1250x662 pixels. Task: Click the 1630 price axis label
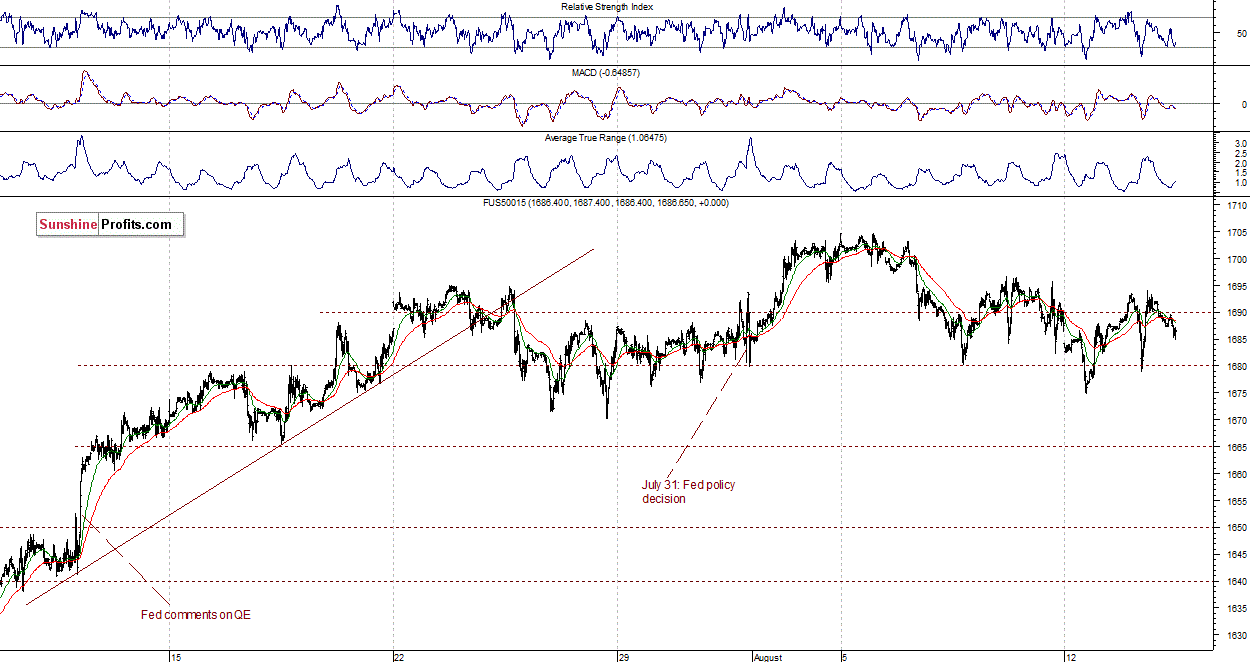[x=1236, y=635]
